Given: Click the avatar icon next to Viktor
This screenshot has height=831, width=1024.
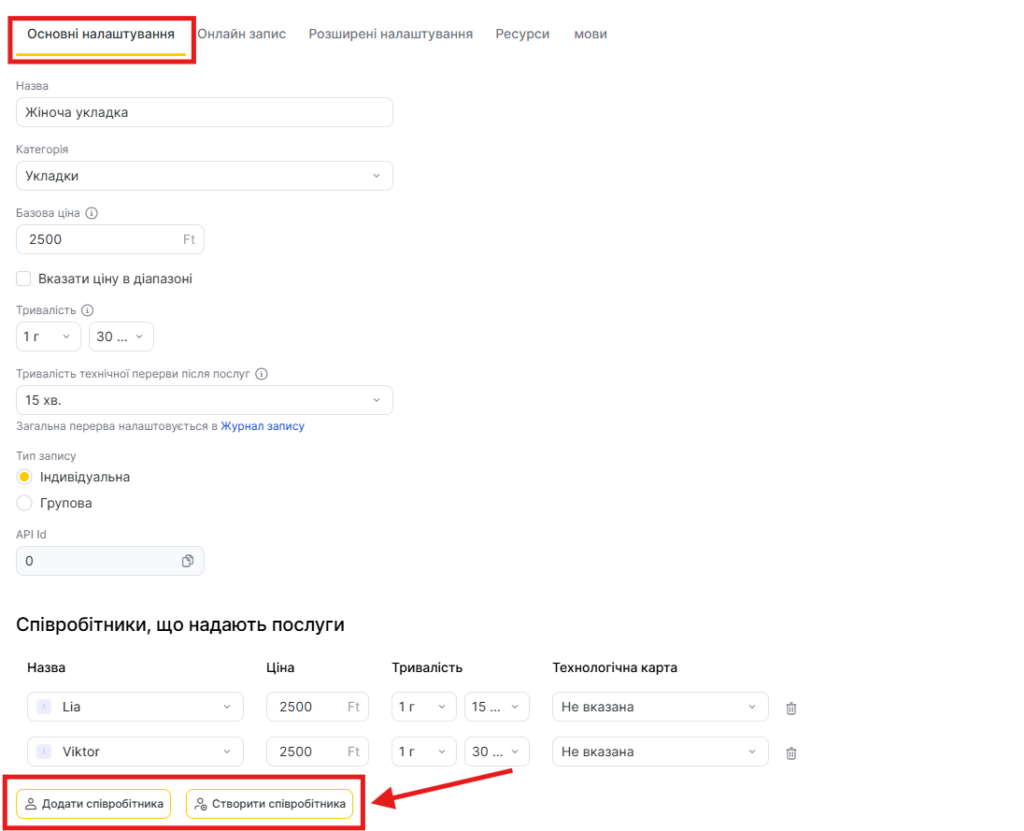Looking at the screenshot, I should 43,752.
